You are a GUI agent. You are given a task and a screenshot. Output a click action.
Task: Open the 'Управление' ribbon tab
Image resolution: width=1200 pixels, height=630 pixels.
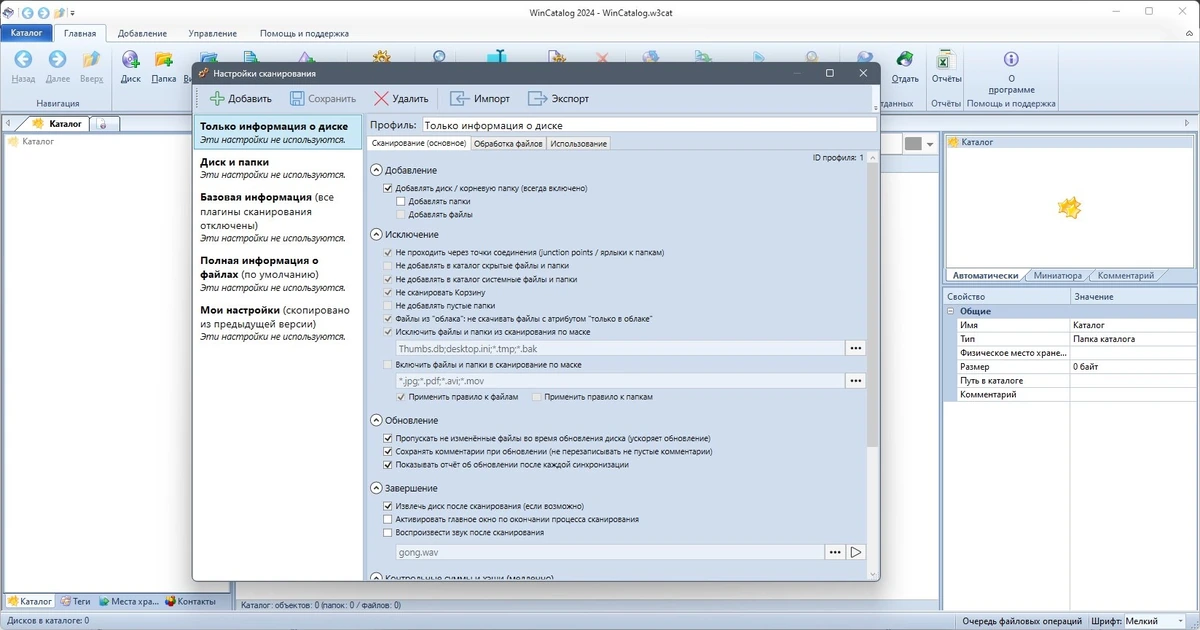pos(212,33)
